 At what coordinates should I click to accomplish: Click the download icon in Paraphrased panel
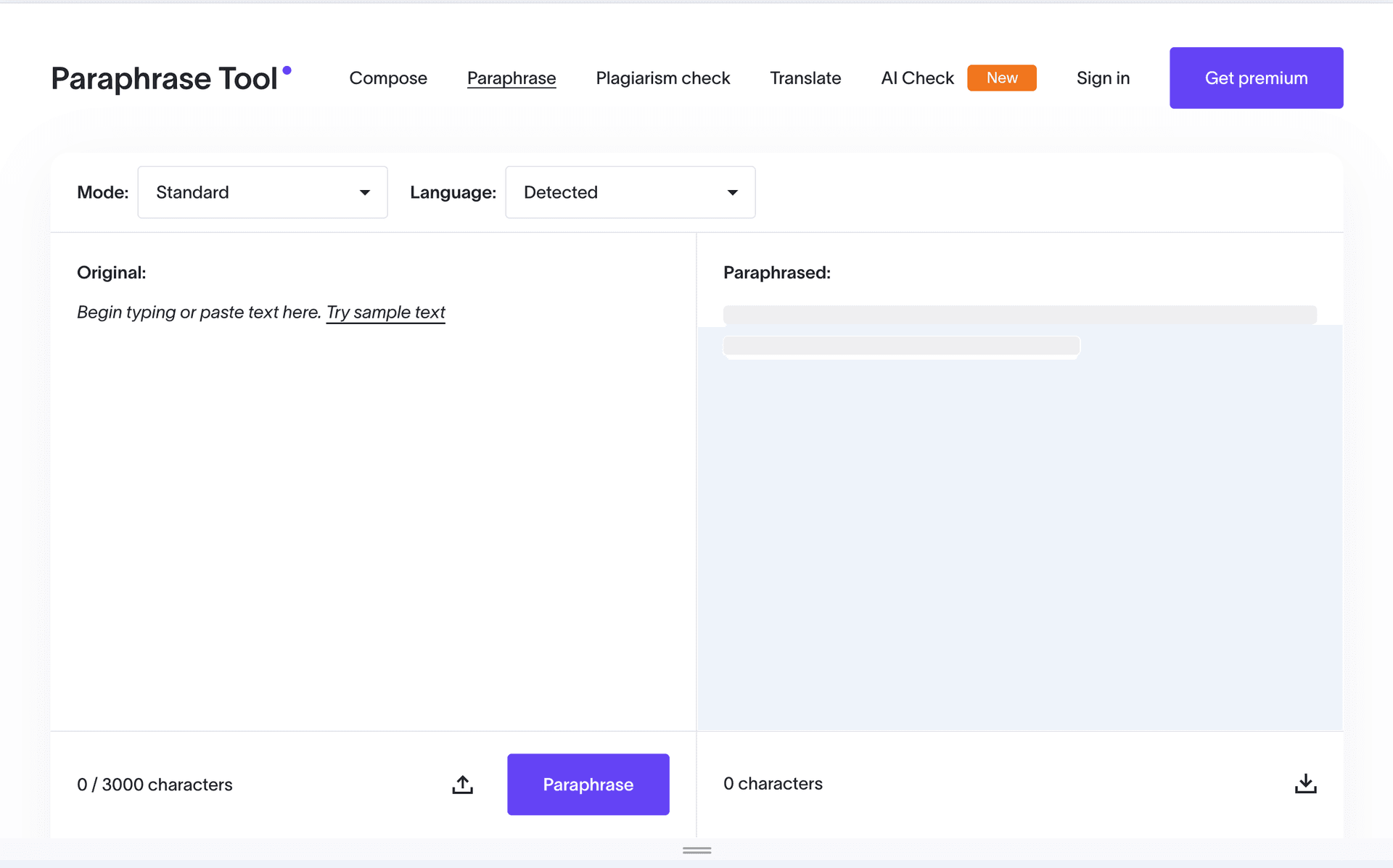pos(1305,783)
